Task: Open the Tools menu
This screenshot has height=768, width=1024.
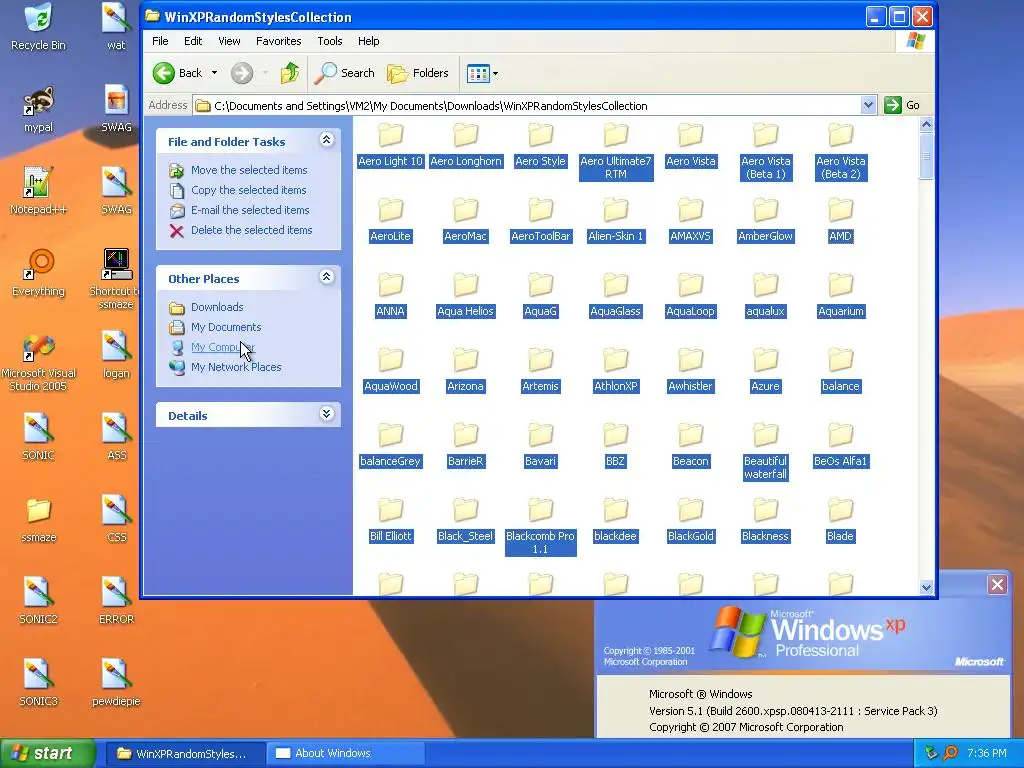Action: click(330, 41)
